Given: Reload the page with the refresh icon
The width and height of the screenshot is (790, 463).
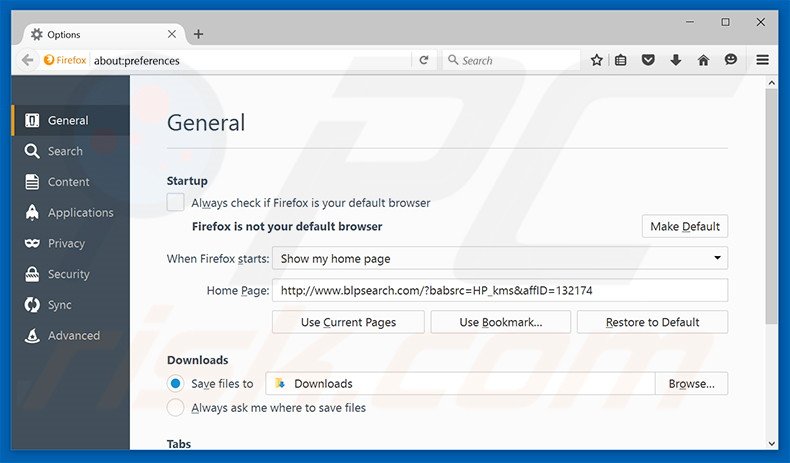Looking at the screenshot, I should (x=424, y=60).
